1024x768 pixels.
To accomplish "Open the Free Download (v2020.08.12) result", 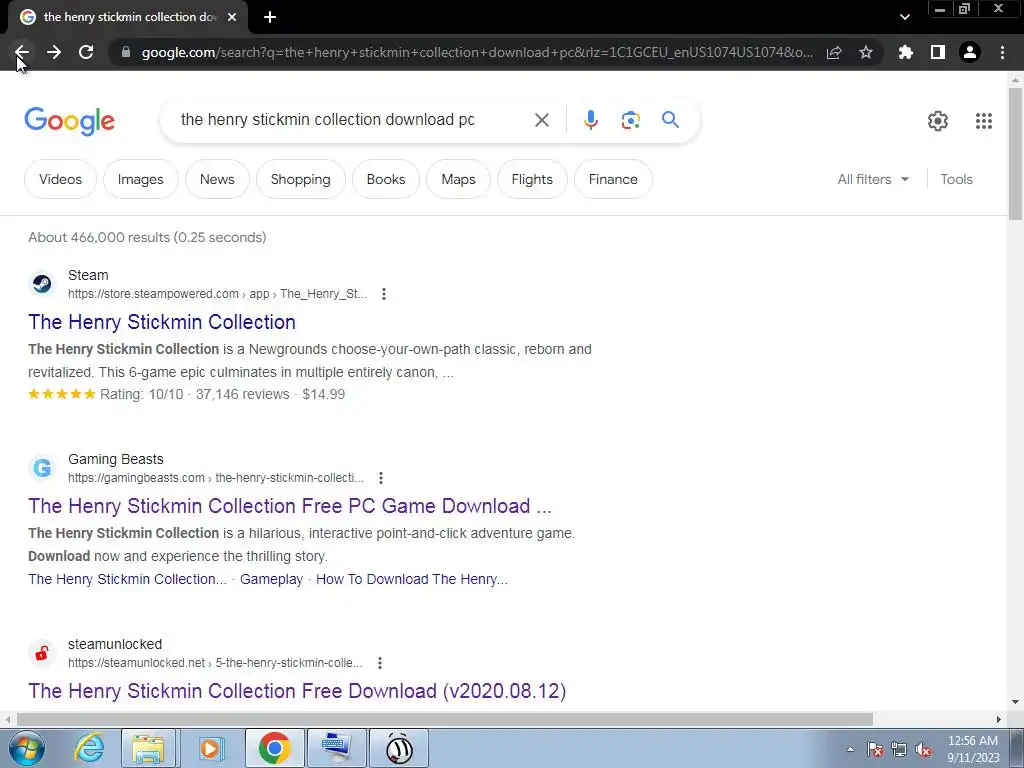I will pyautogui.click(x=297, y=691).
